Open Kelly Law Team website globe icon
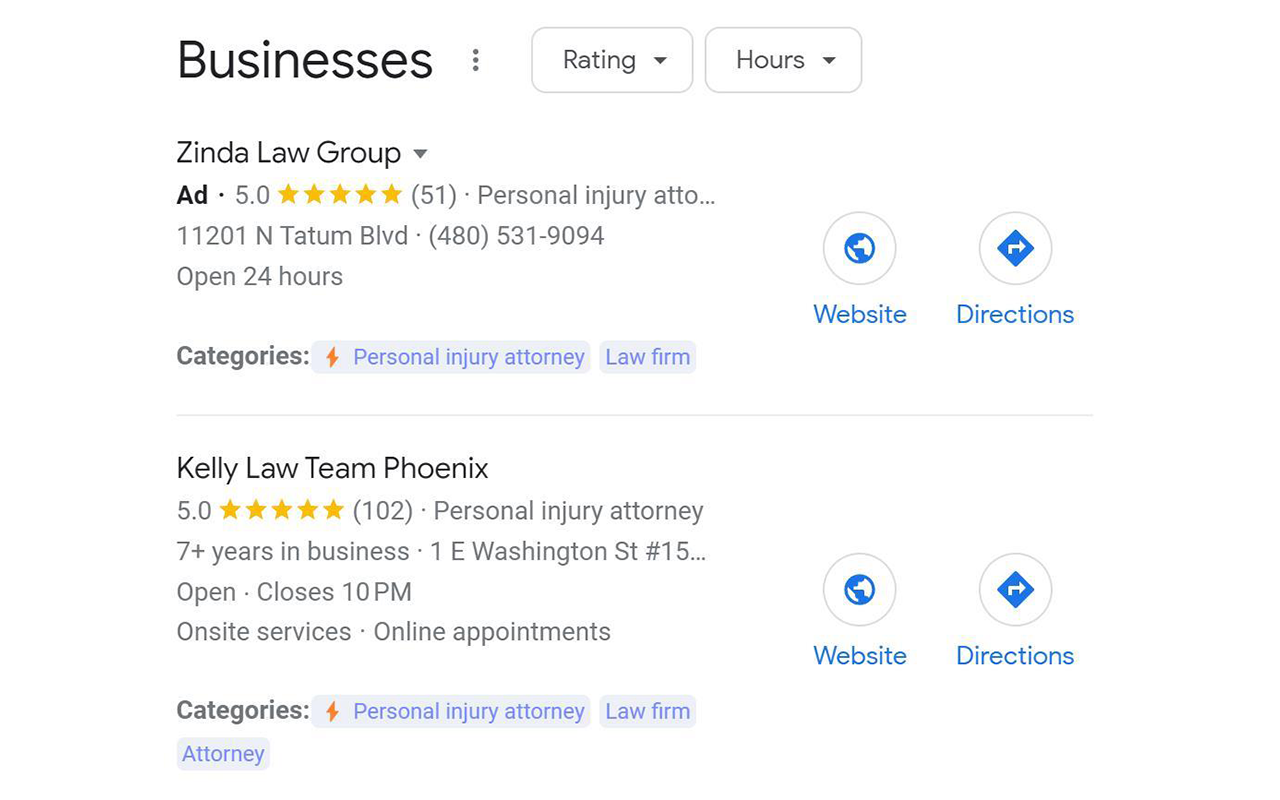1280x800 pixels. point(859,590)
